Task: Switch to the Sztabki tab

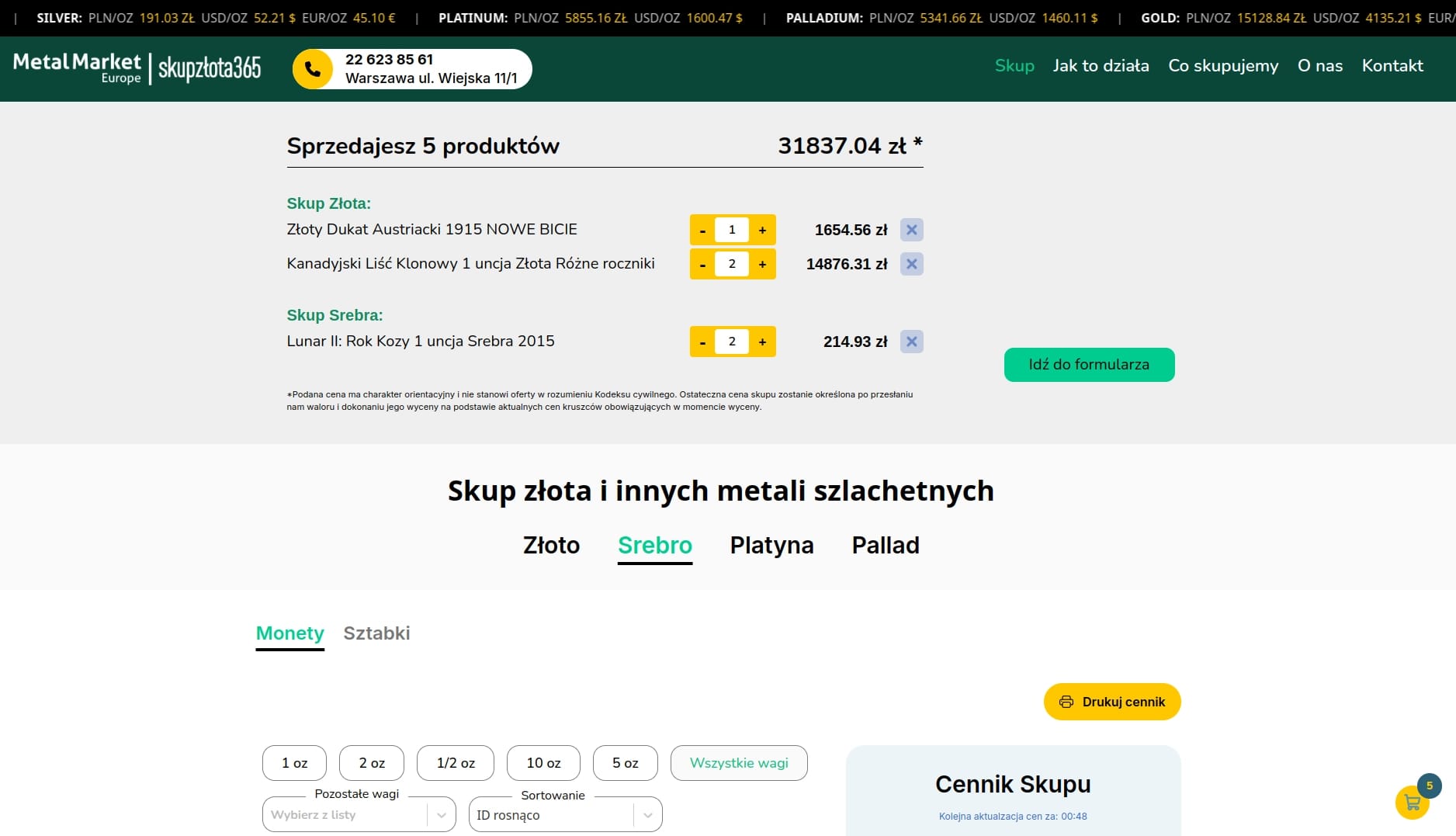Action: click(x=376, y=633)
